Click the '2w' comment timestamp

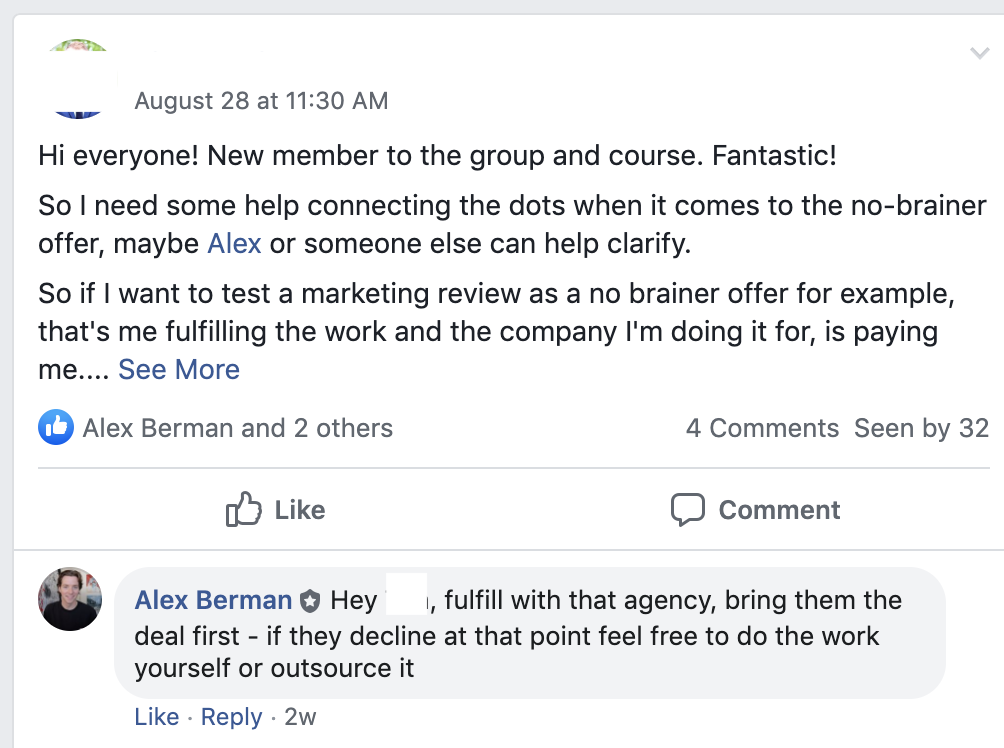pyautogui.click(x=301, y=717)
